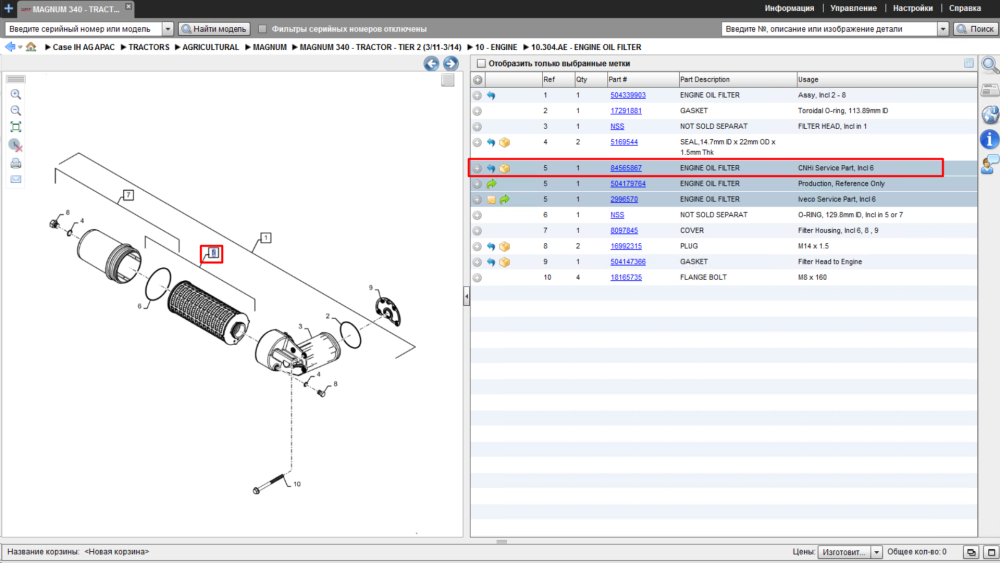
Task: Select the circle for O-RING ref 6 row
Action: [477, 215]
